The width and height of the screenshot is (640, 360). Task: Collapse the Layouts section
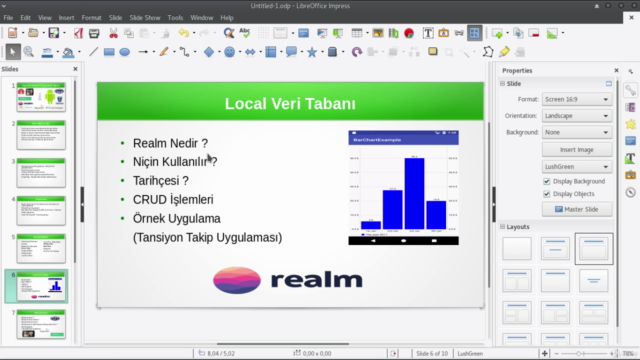502,227
